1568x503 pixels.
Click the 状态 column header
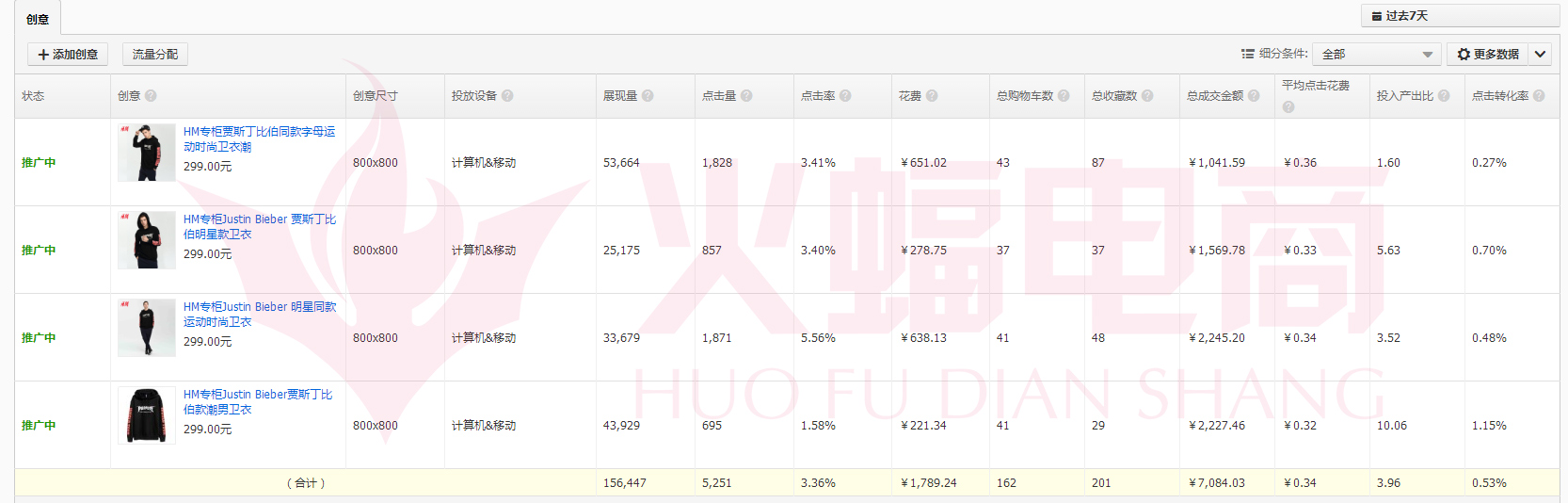(x=33, y=96)
